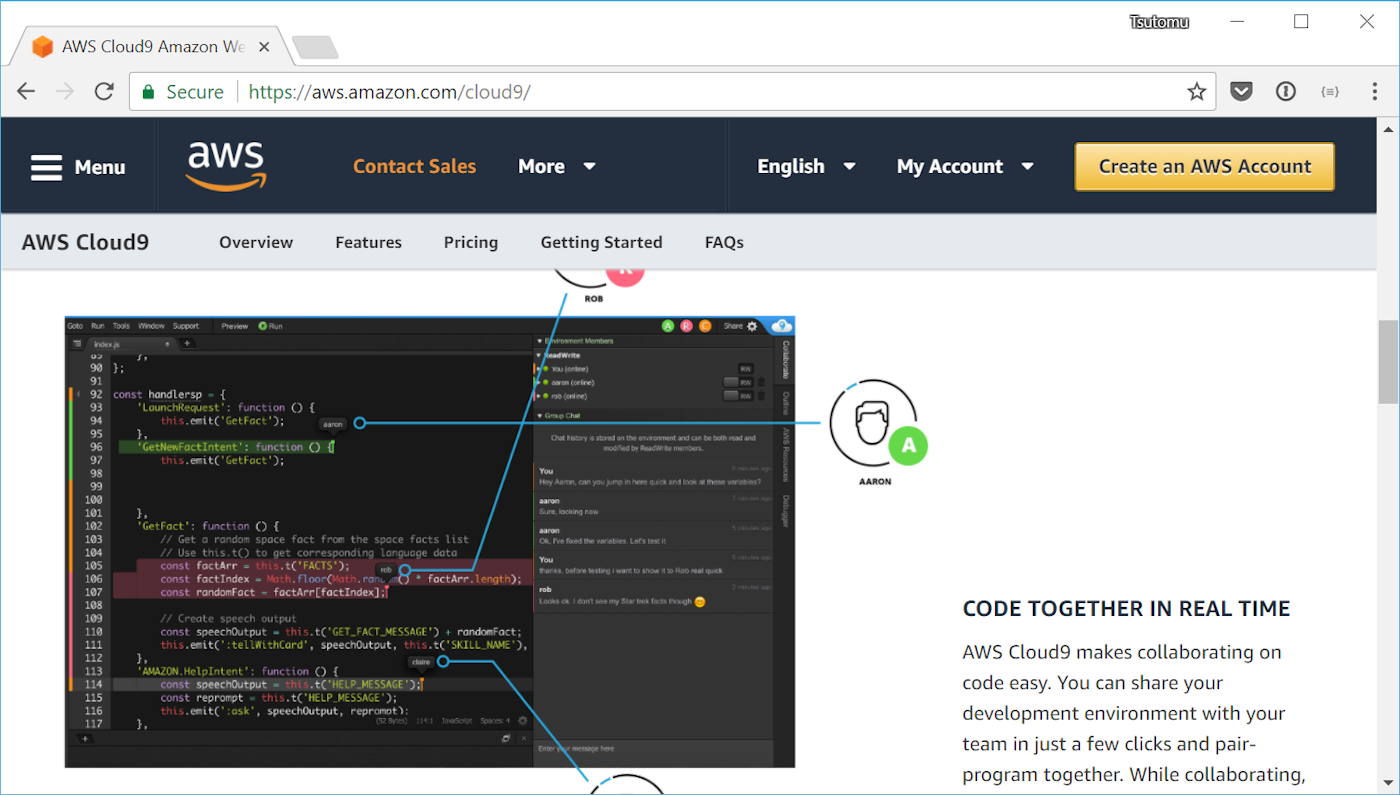Screen dimensions: 1400x795
Task: Click the Share gear icon in the IDE
Action: click(x=752, y=326)
